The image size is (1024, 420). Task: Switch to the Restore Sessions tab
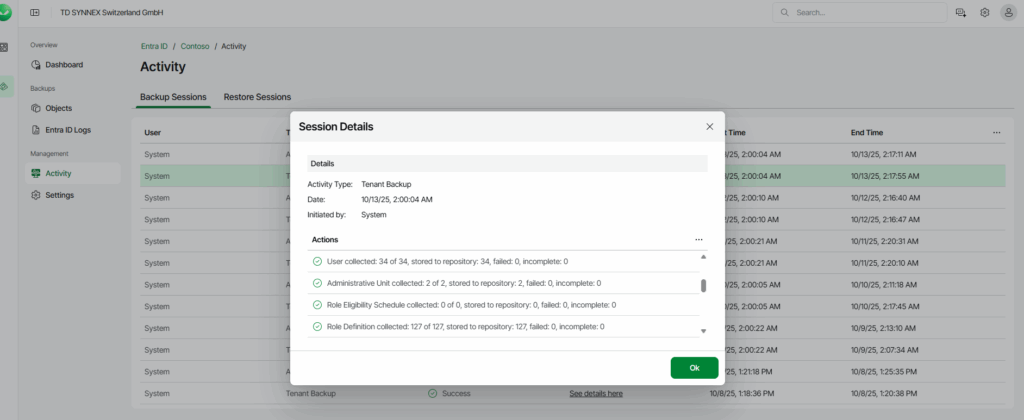pos(257,97)
